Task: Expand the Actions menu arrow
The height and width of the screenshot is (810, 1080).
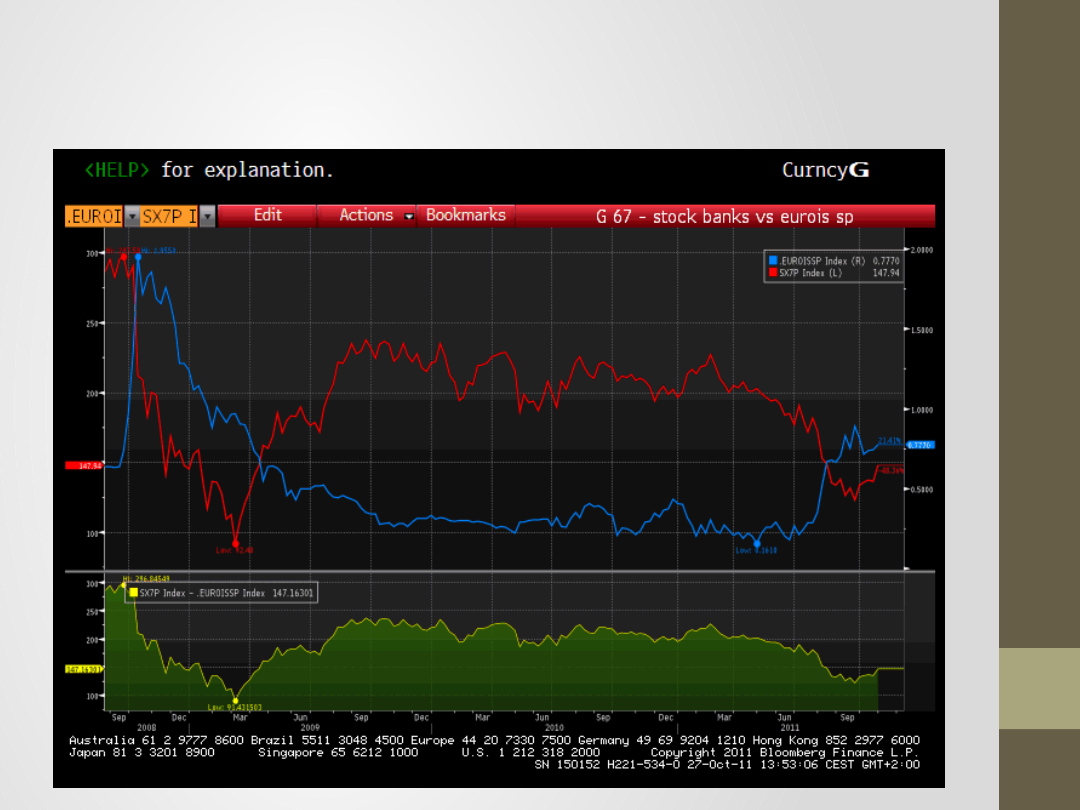Action: [x=408, y=216]
